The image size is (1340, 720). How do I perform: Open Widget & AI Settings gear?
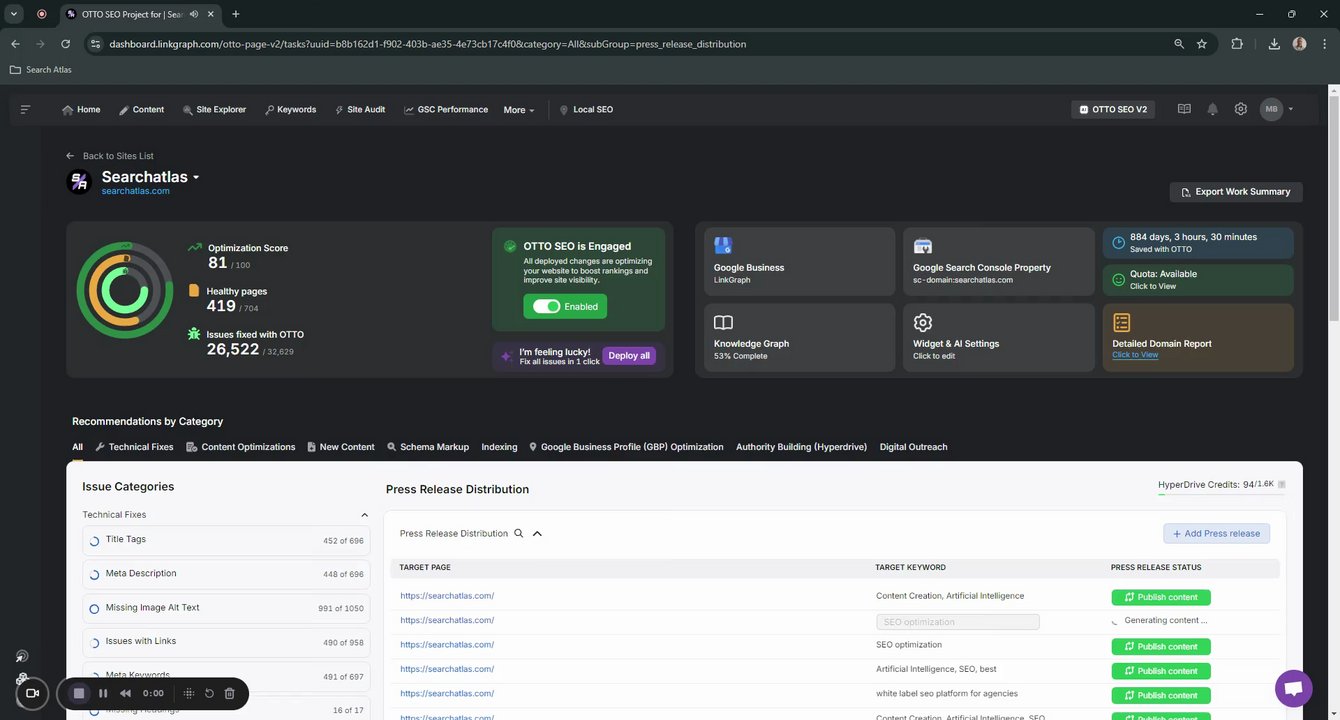(923, 322)
